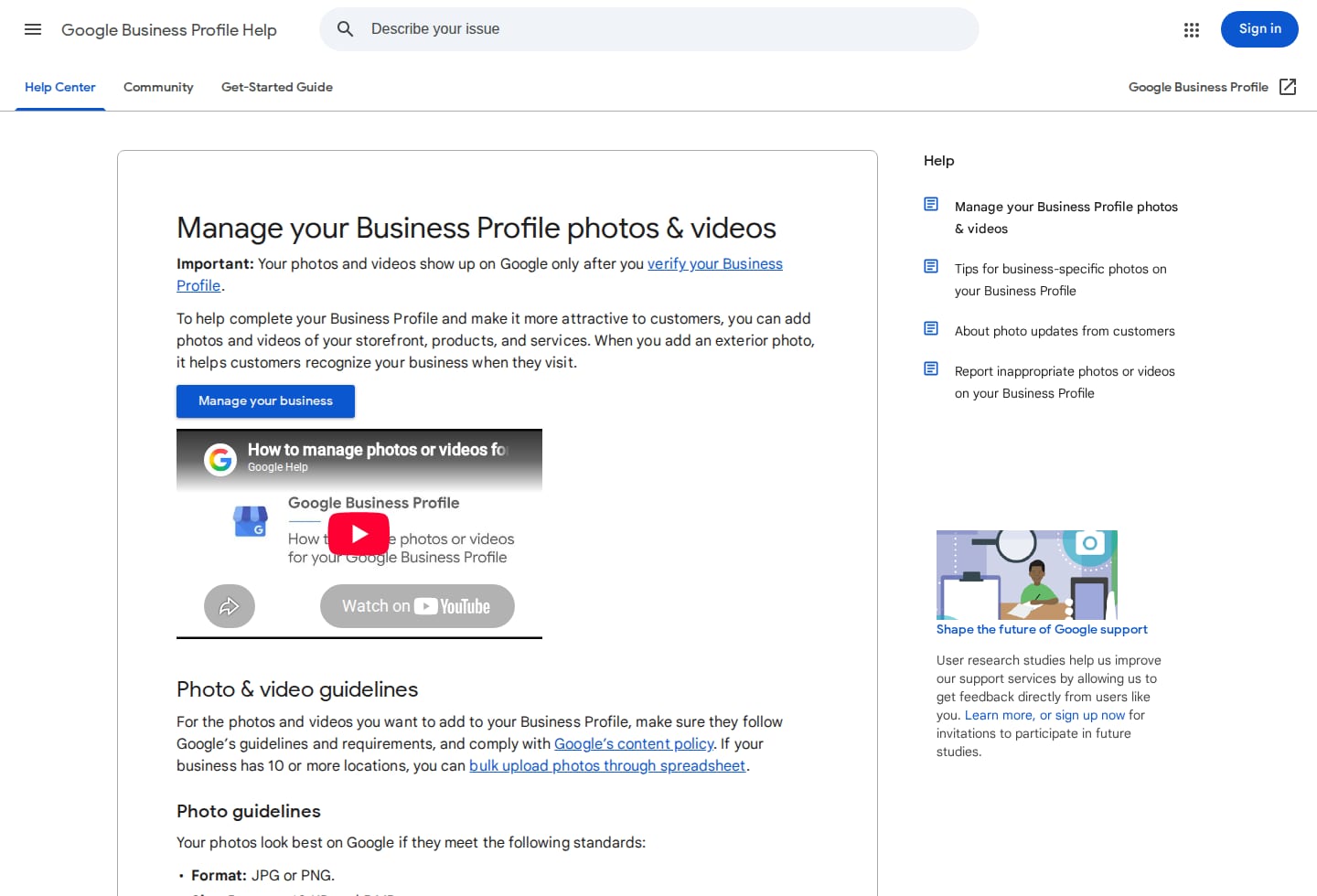Open the Get-Started Guide tab
Viewport: 1317px width, 896px height.
277,88
